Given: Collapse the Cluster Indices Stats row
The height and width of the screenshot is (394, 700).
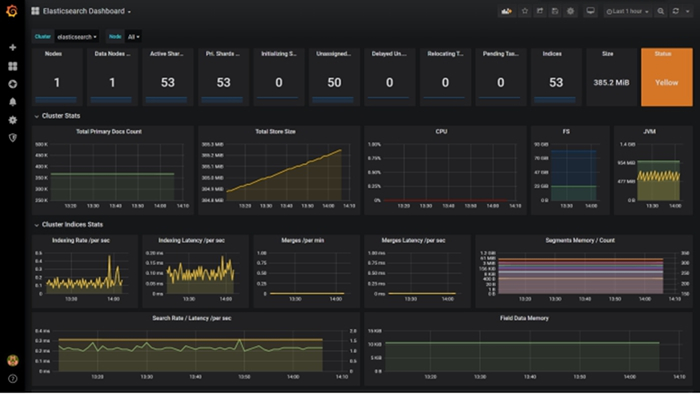Looking at the screenshot, I should pos(68,224).
